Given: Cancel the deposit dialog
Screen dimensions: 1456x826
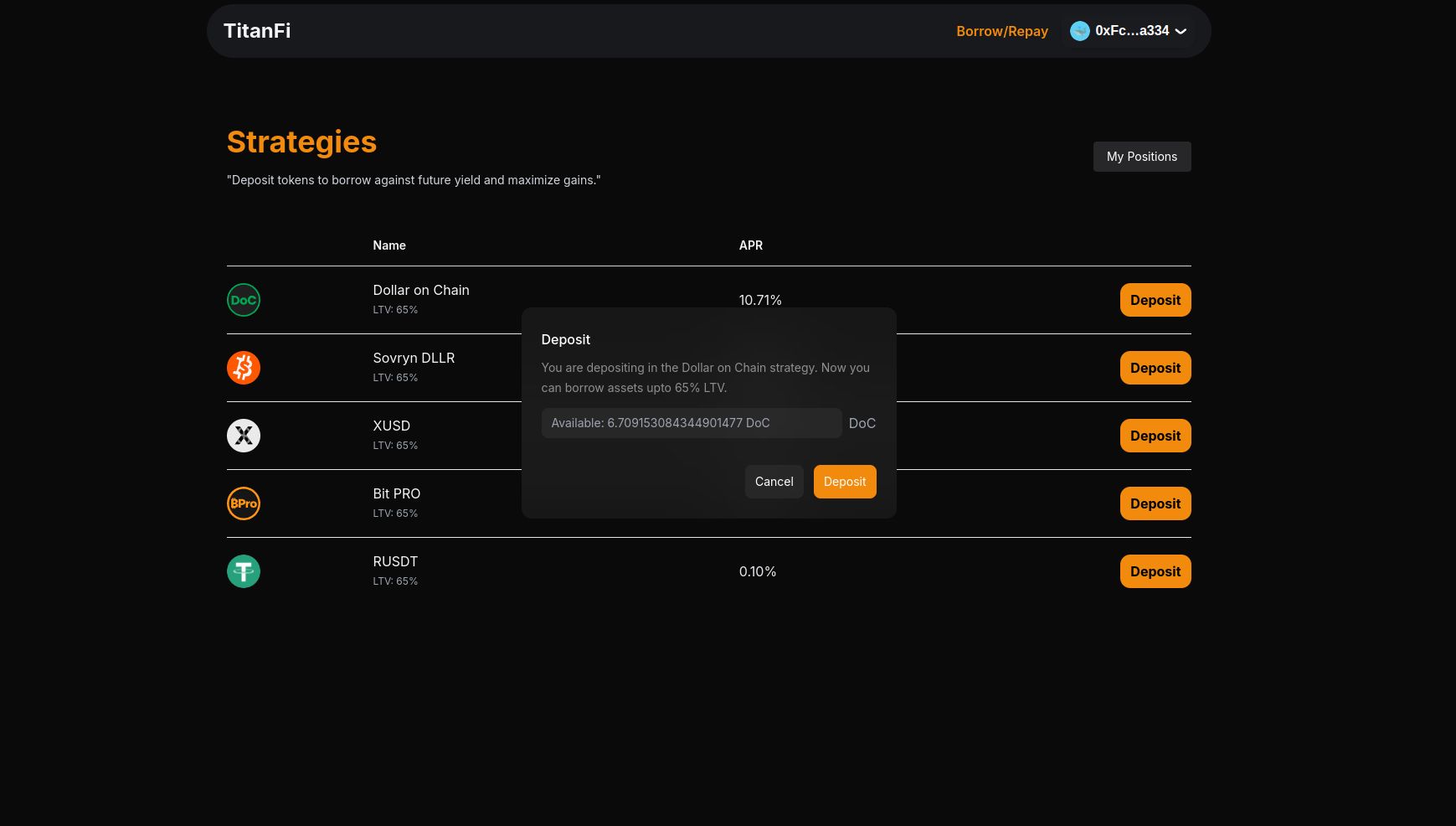Looking at the screenshot, I should 774,482.
